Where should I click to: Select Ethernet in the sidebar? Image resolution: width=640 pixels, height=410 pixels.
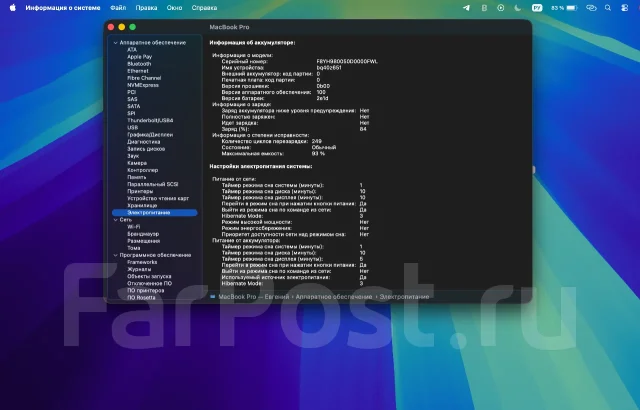pos(138,71)
